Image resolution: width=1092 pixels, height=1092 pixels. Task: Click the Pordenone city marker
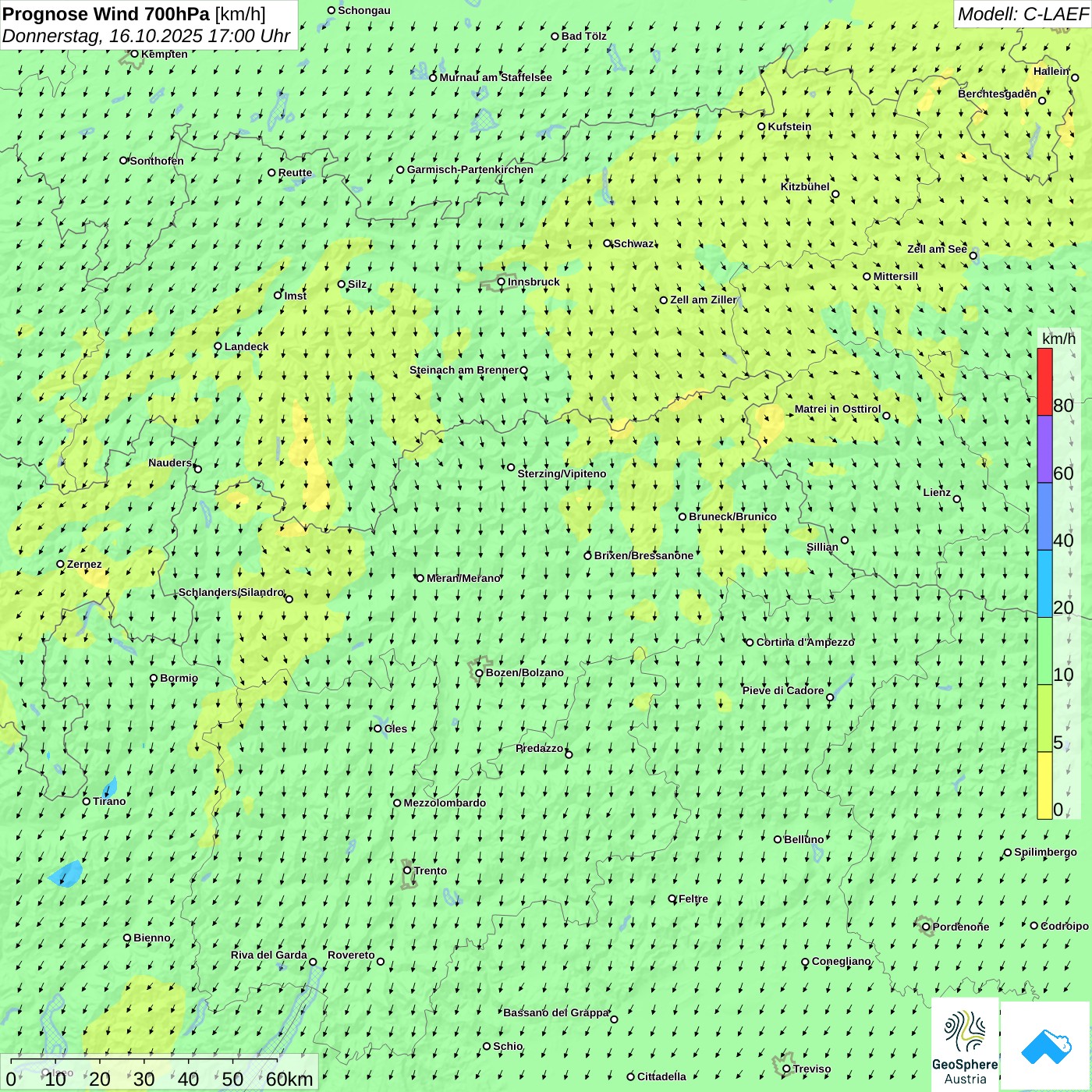pyautogui.click(x=926, y=927)
